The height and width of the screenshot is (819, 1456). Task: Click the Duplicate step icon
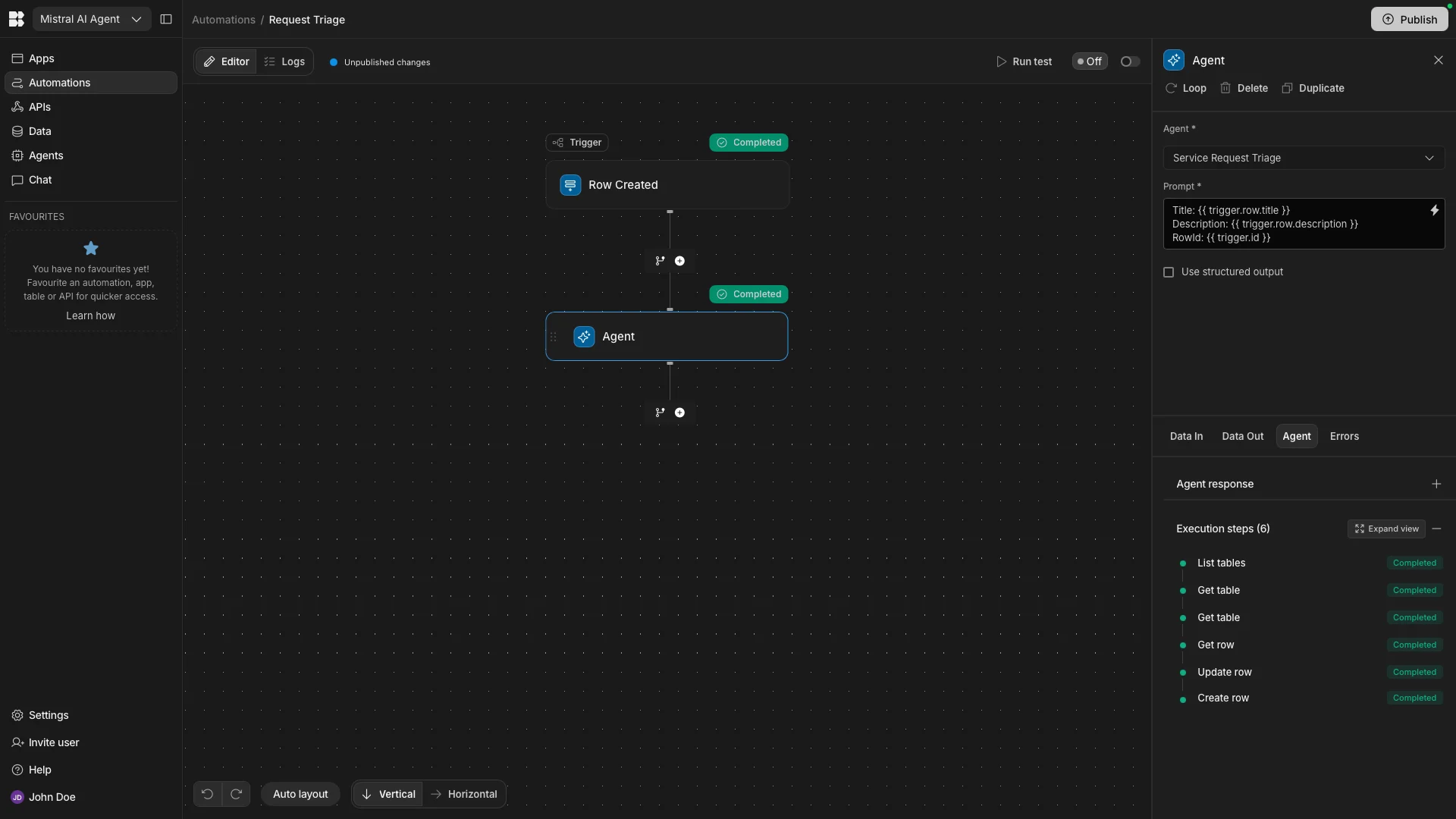click(1287, 88)
